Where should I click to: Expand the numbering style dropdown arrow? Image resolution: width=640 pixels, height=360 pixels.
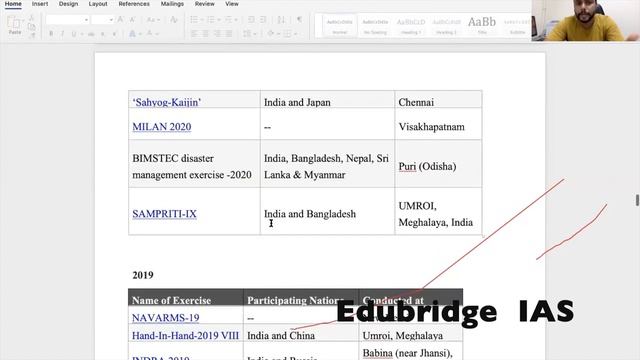coord(218,20)
